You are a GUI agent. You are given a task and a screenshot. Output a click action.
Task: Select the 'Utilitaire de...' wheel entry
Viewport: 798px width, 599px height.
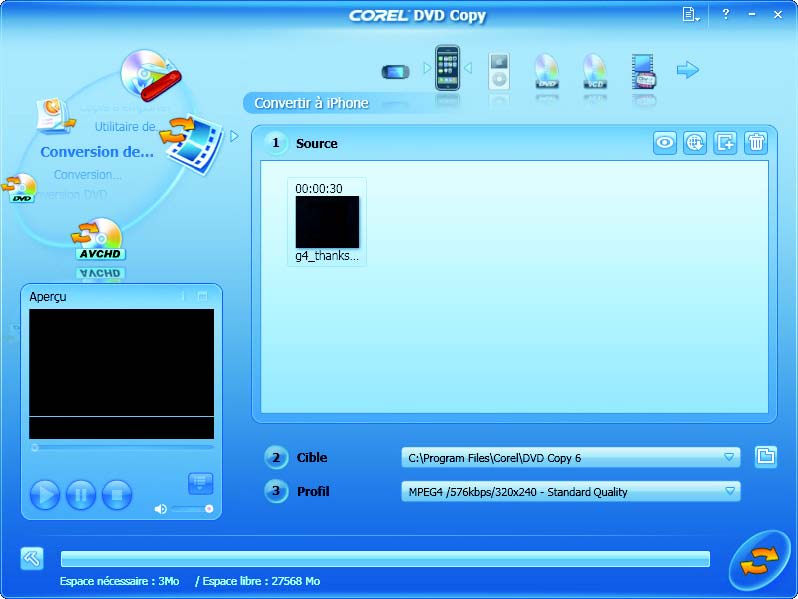click(x=128, y=127)
